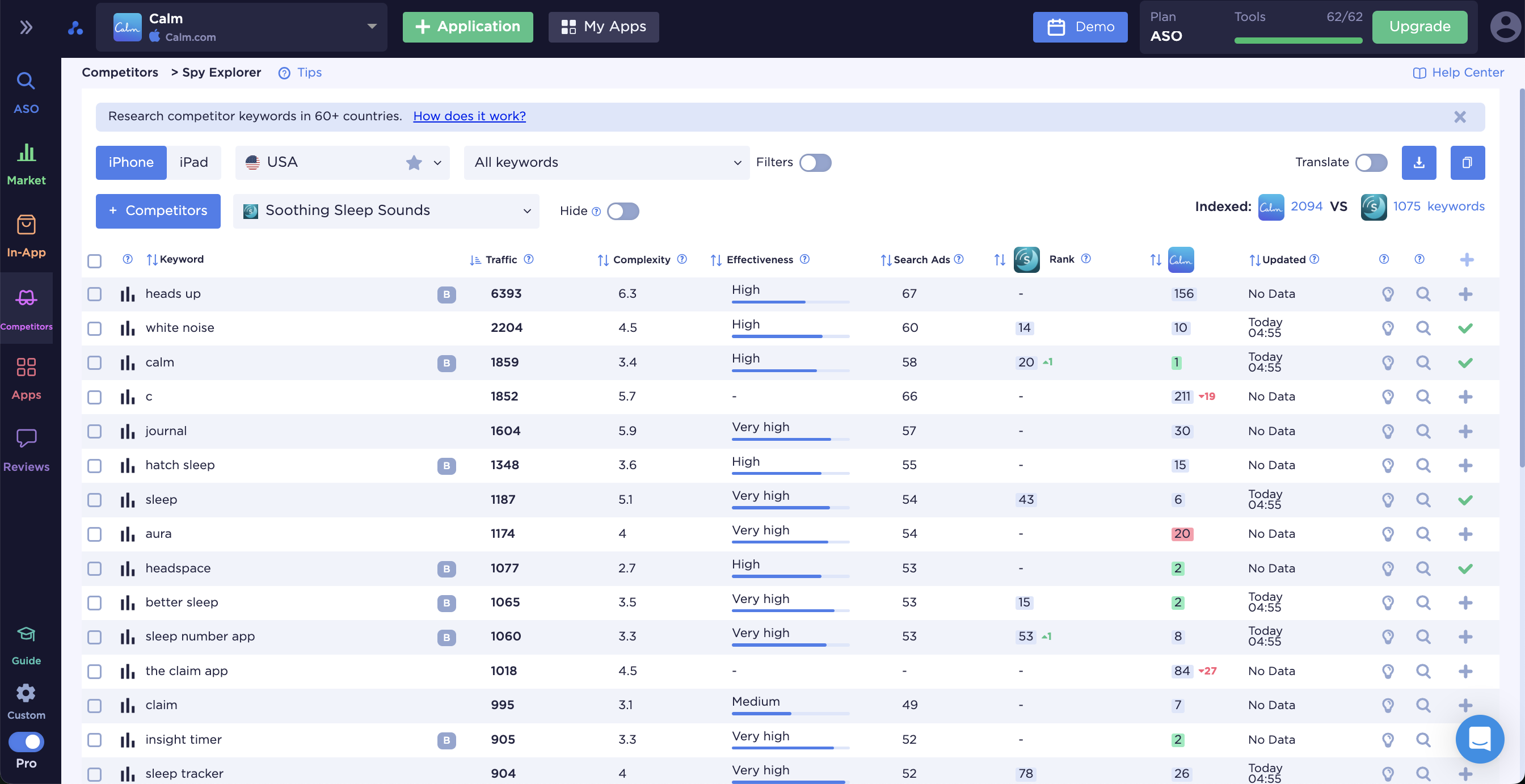The width and height of the screenshot is (1525, 784).
Task: Open the Calm app selector dropdown
Action: pyautogui.click(x=241, y=27)
